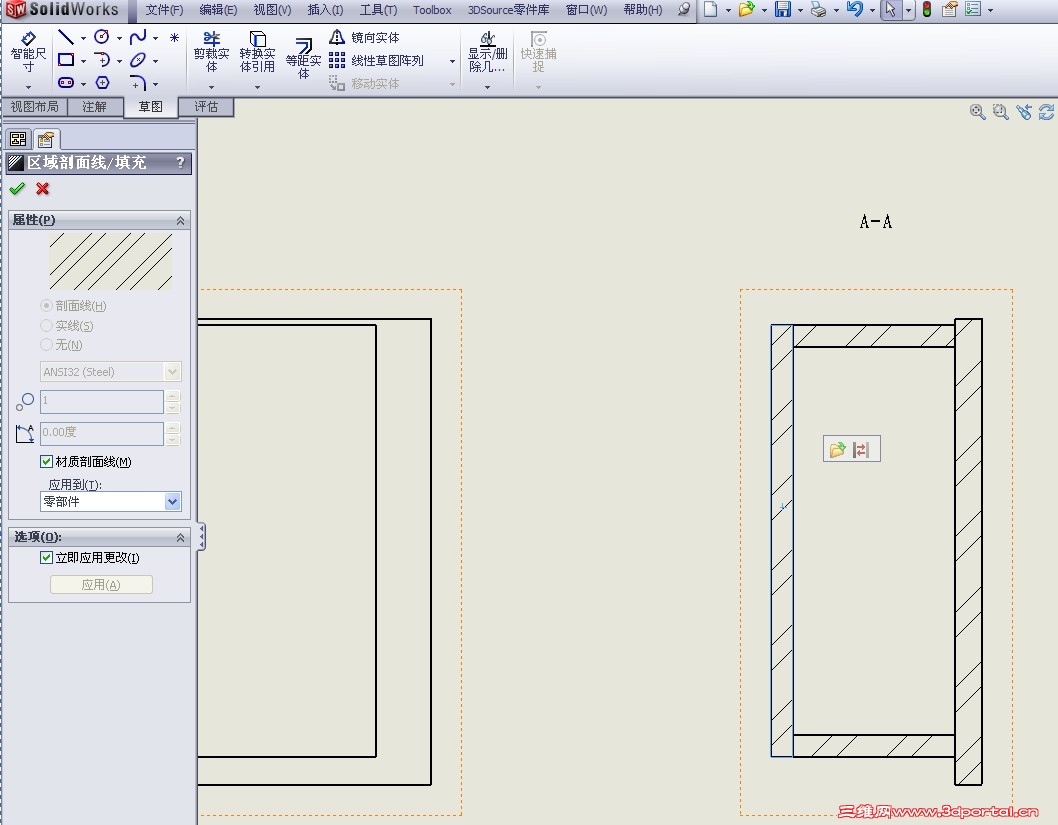Click the Select cursor tool icon
Image resolution: width=1058 pixels, height=825 pixels.
pos(891,9)
